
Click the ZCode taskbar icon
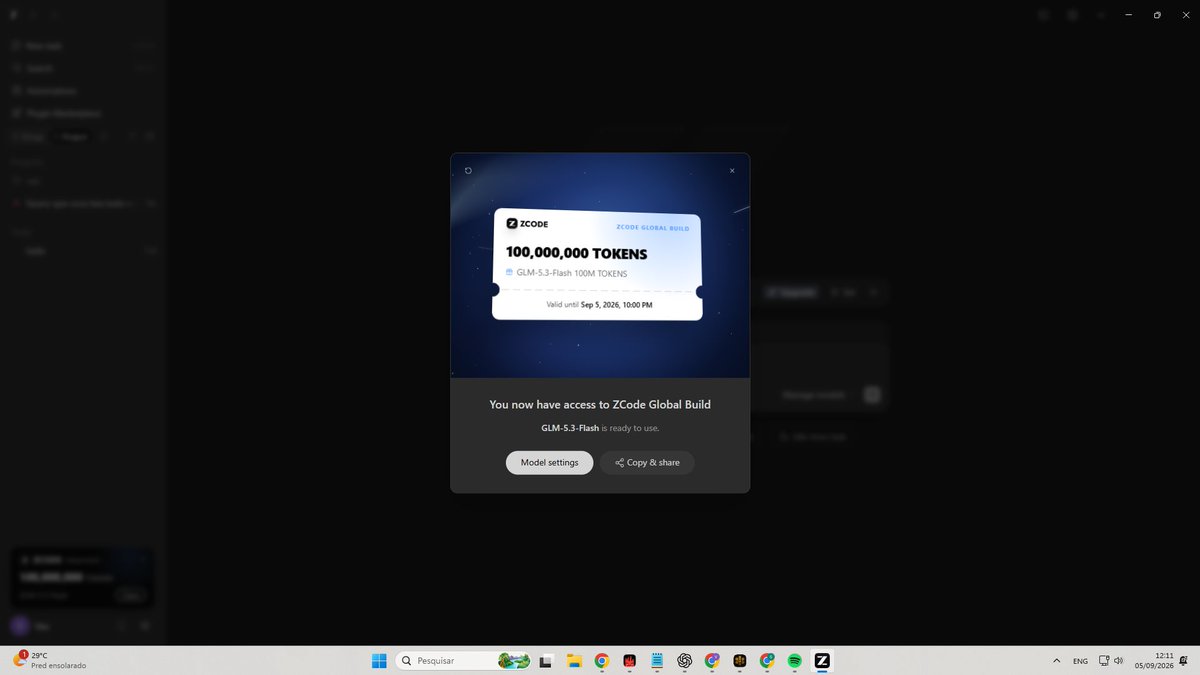822,661
